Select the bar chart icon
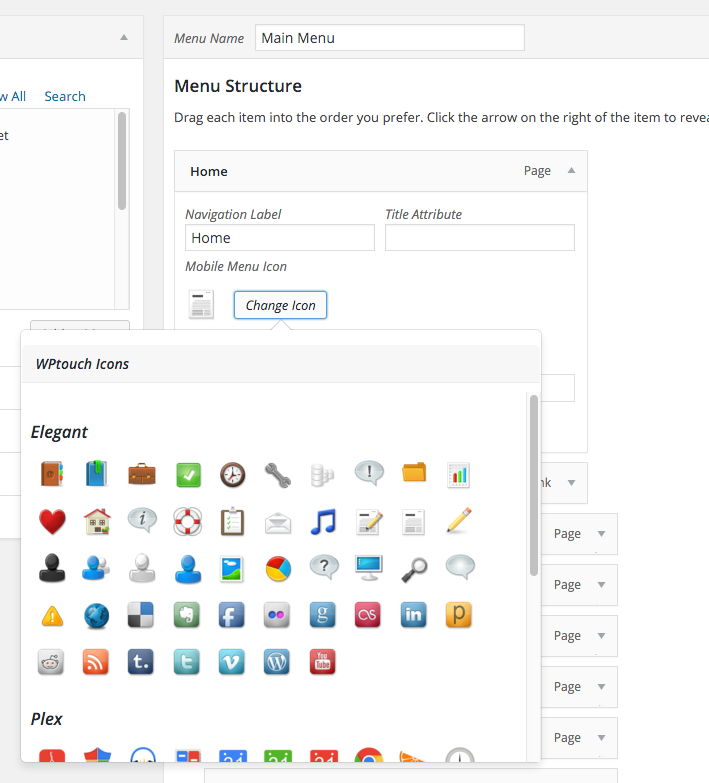The height and width of the screenshot is (783, 709). [458, 475]
